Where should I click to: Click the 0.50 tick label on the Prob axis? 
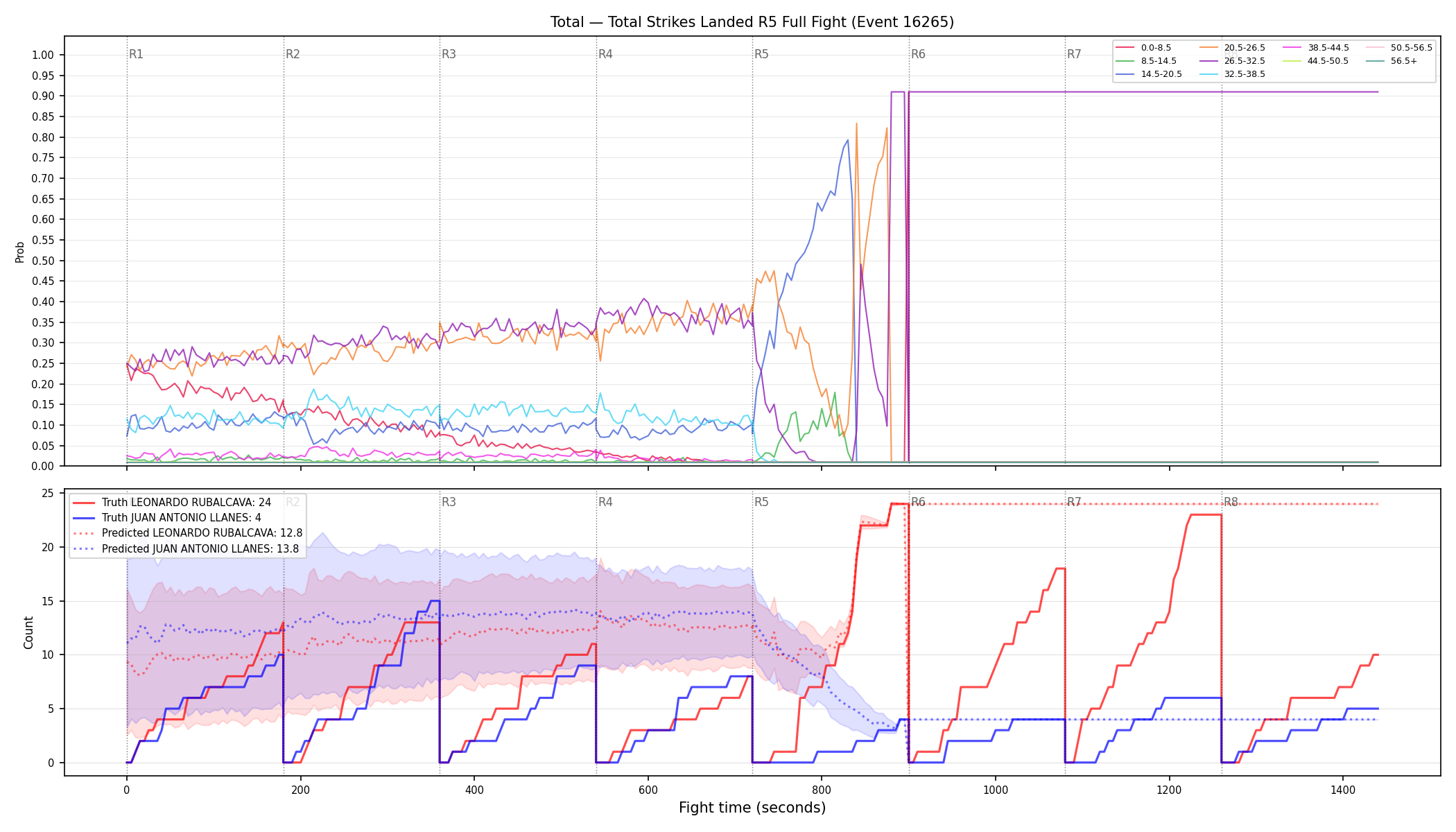(43, 261)
